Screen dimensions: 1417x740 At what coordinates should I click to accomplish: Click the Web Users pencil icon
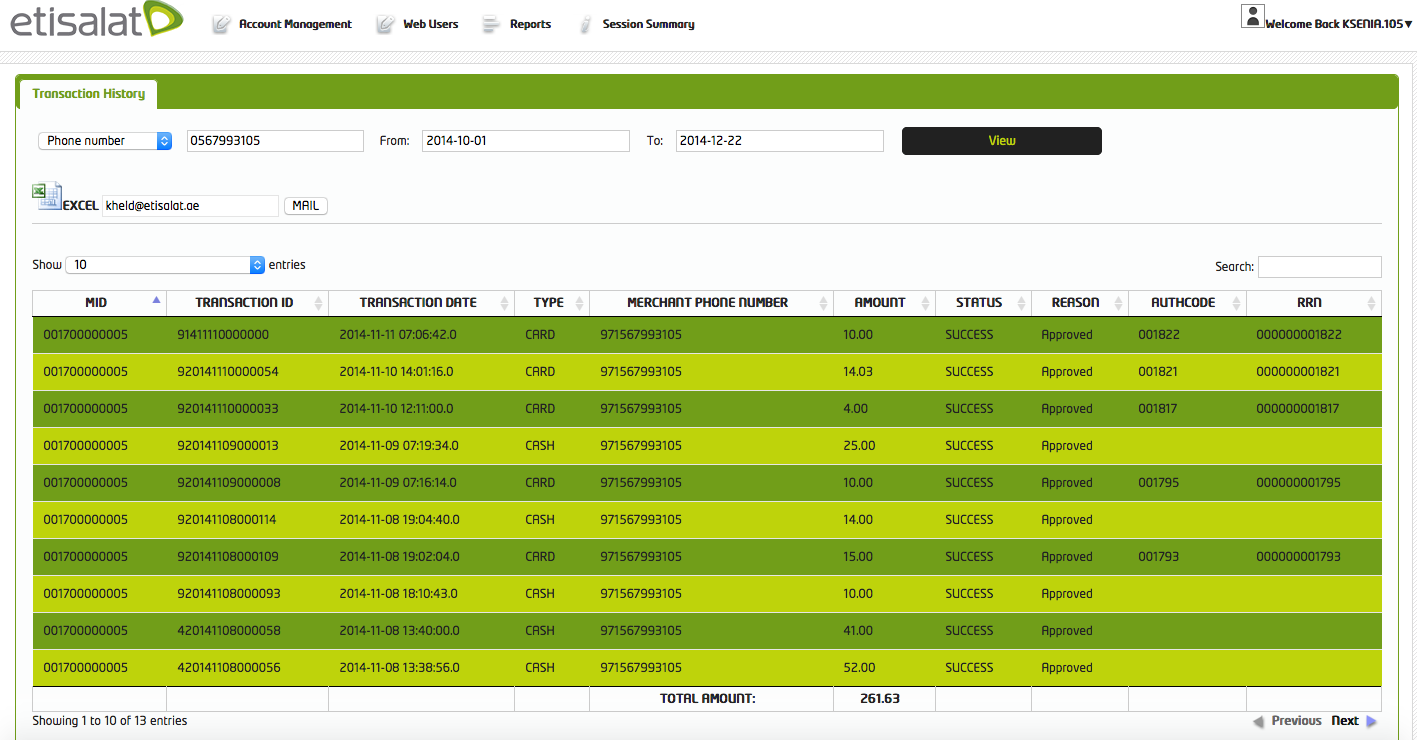click(385, 24)
